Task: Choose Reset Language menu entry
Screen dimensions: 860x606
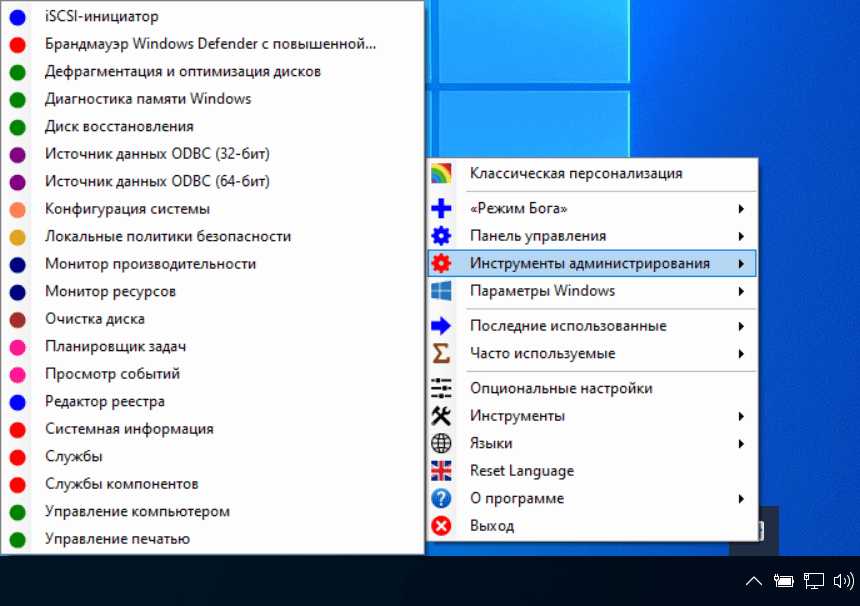Action: [592, 471]
